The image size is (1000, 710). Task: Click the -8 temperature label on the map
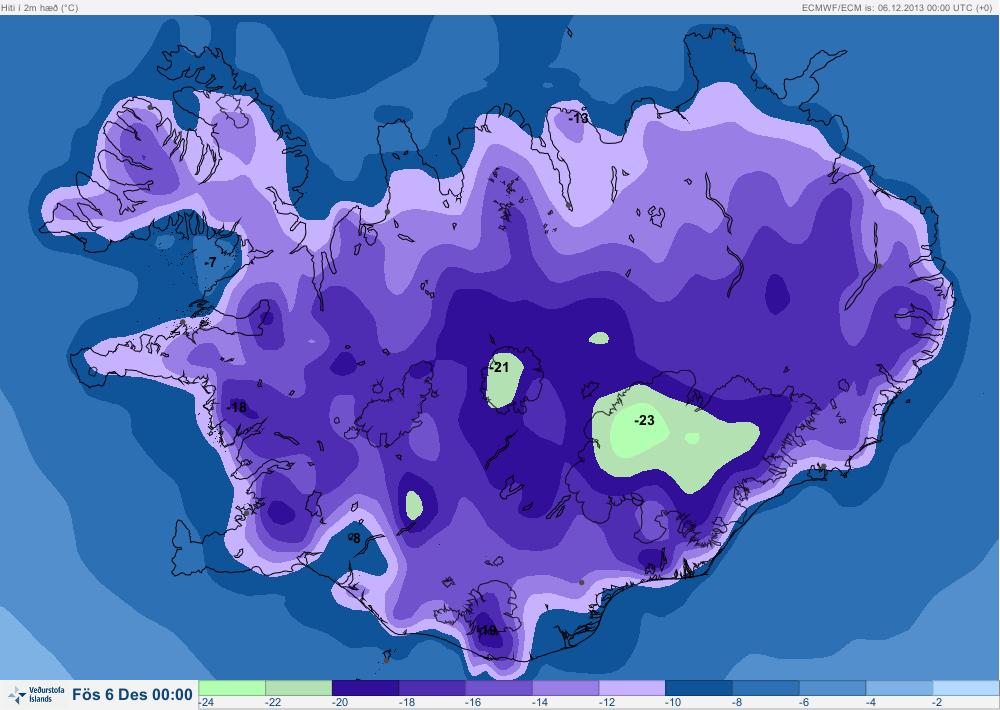click(x=355, y=538)
